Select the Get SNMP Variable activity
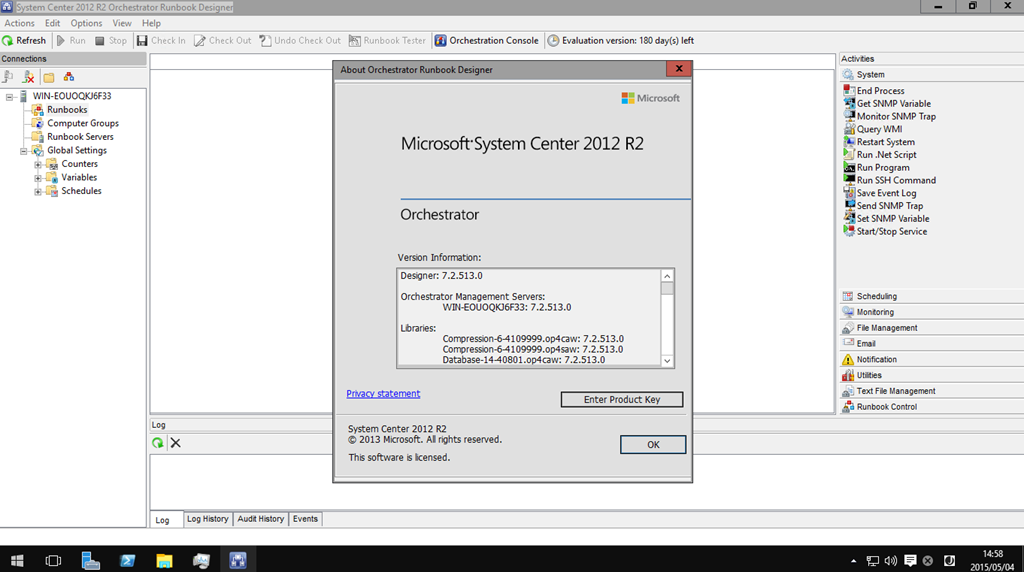Screen dimensions: 1024x572 pos(887,103)
